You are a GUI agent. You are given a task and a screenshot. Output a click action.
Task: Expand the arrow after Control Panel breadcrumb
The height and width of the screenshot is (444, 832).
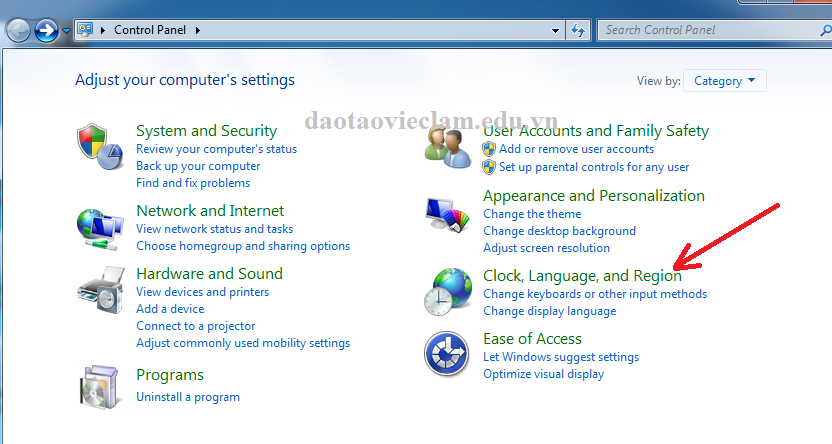coord(198,30)
